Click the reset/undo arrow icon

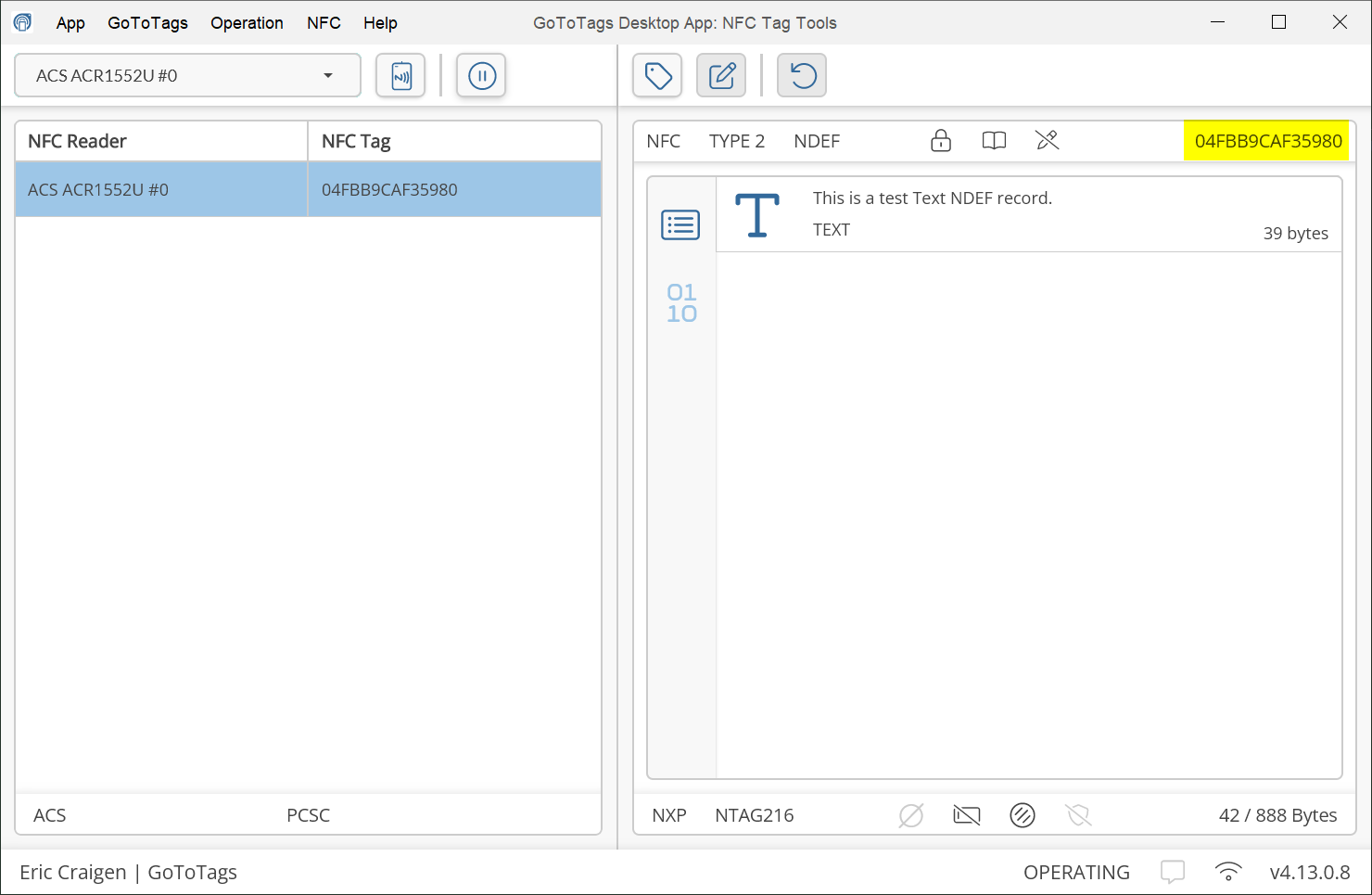click(x=802, y=76)
